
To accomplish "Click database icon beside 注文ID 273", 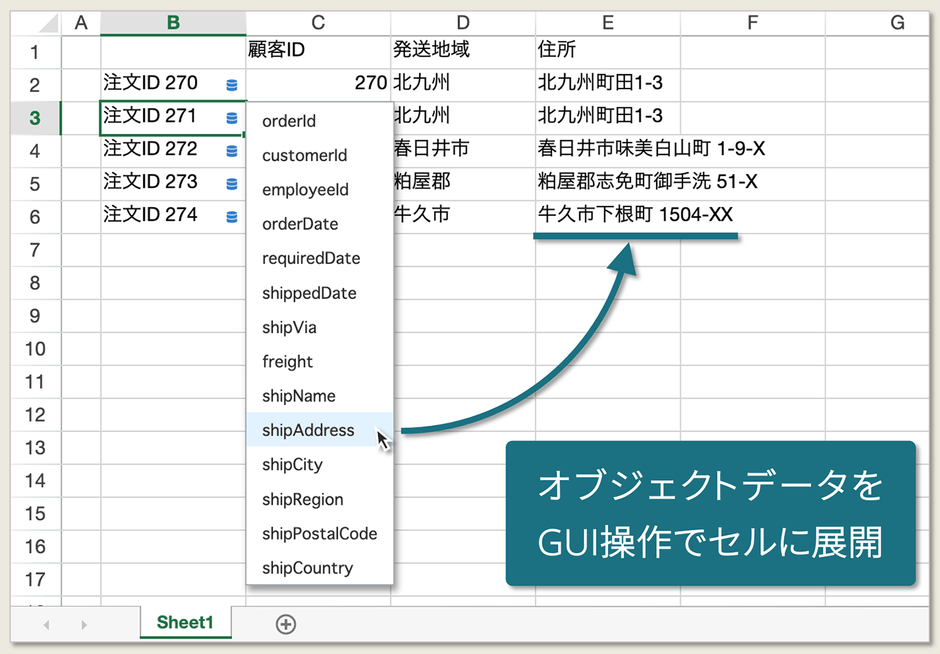I will point(232,184).
